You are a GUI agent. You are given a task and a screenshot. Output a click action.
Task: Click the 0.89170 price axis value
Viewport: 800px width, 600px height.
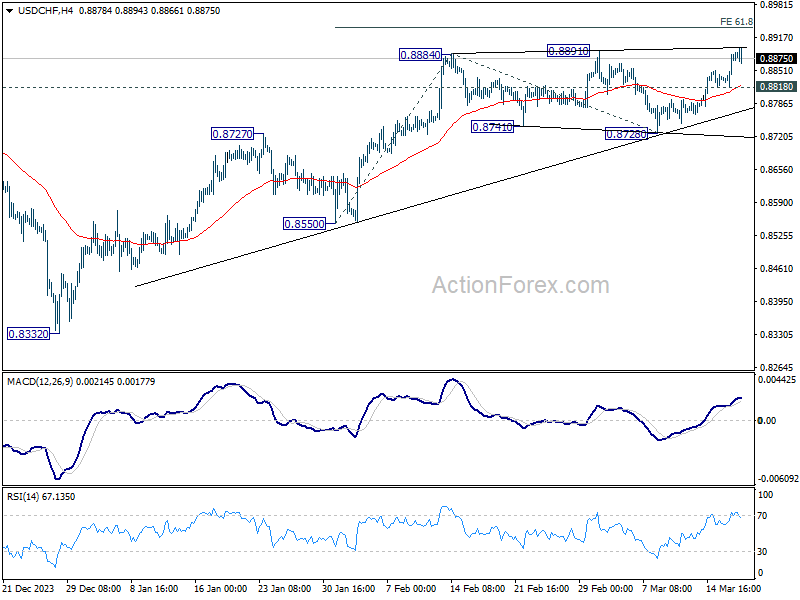[x=777, y=38]
